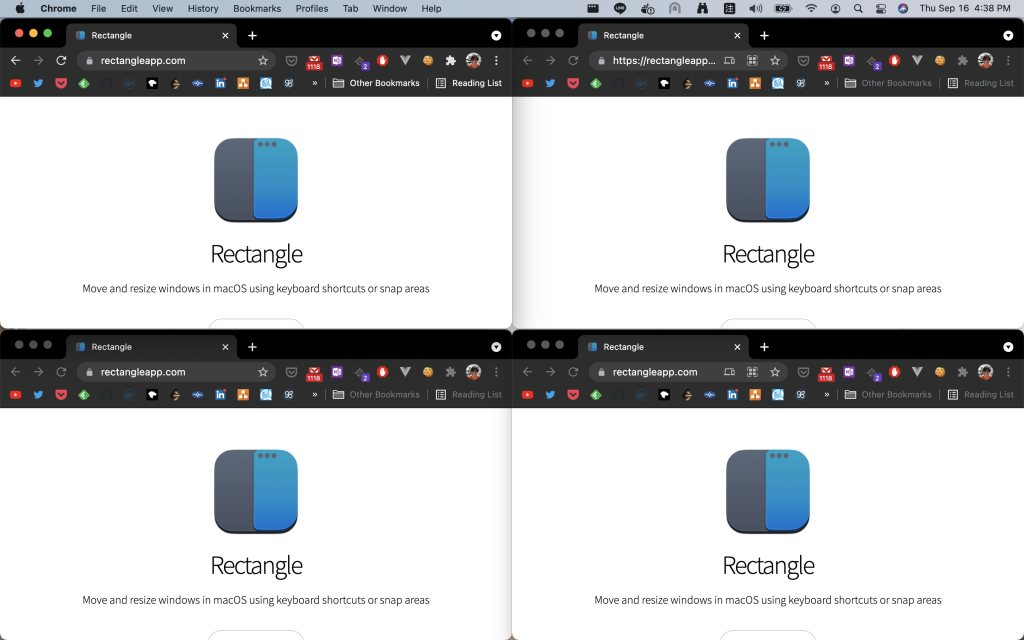Go back in the top-left window
Viewport: 1024px width, 640px height.
(x=16, y=61)
